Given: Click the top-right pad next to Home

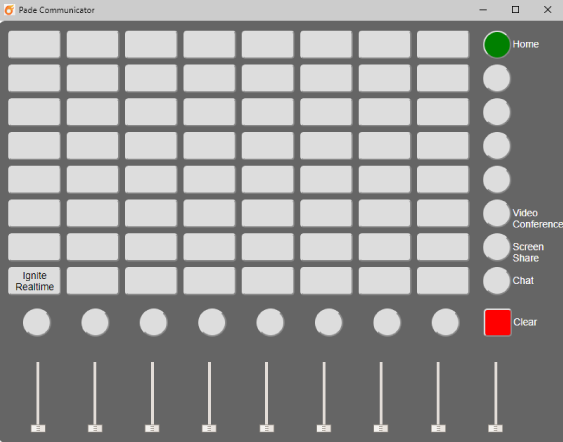Looking at the screenshot, I should point(443,45).
